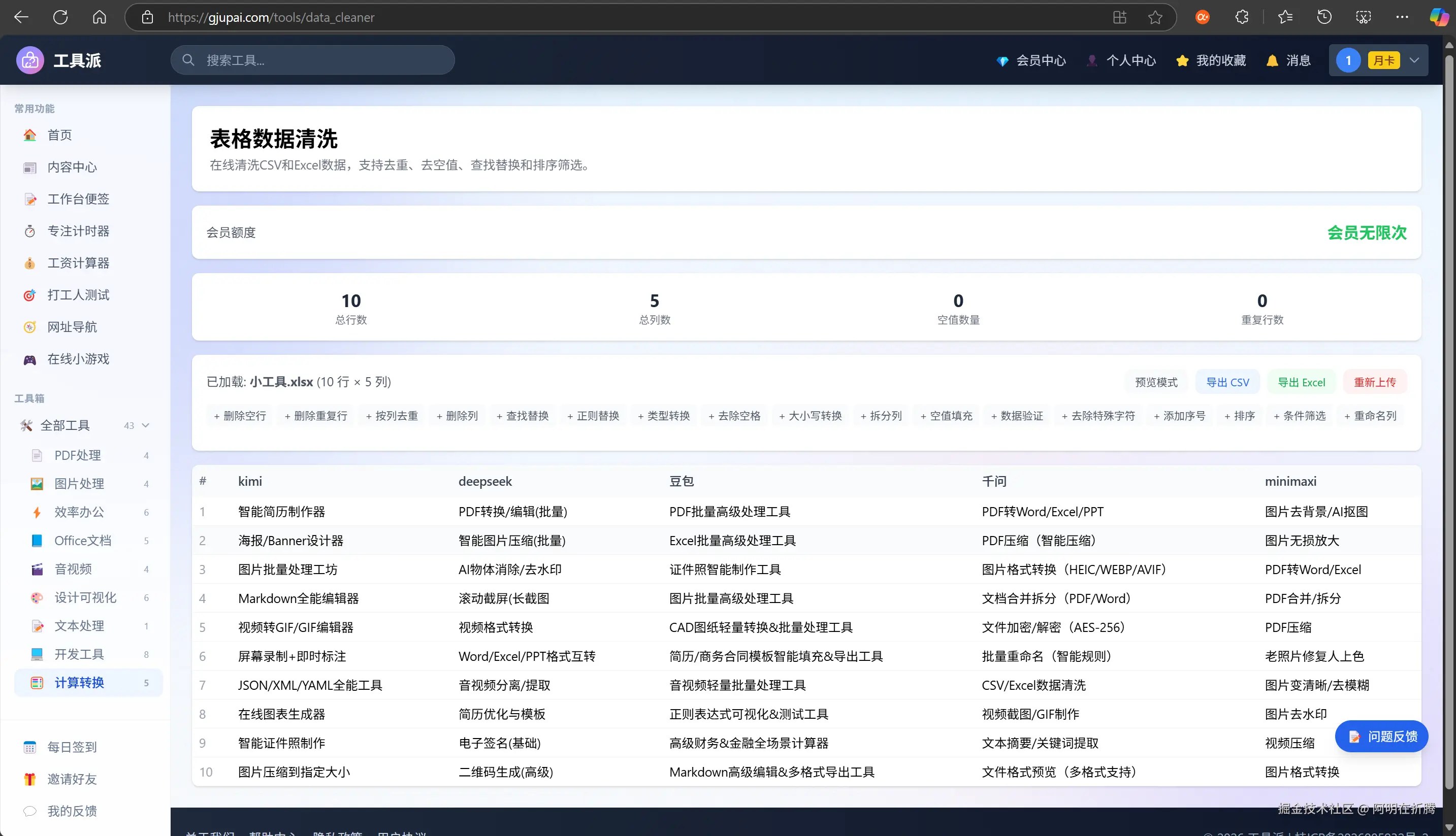Add 删除空行 operation
1456x836 pixels.
240,416
